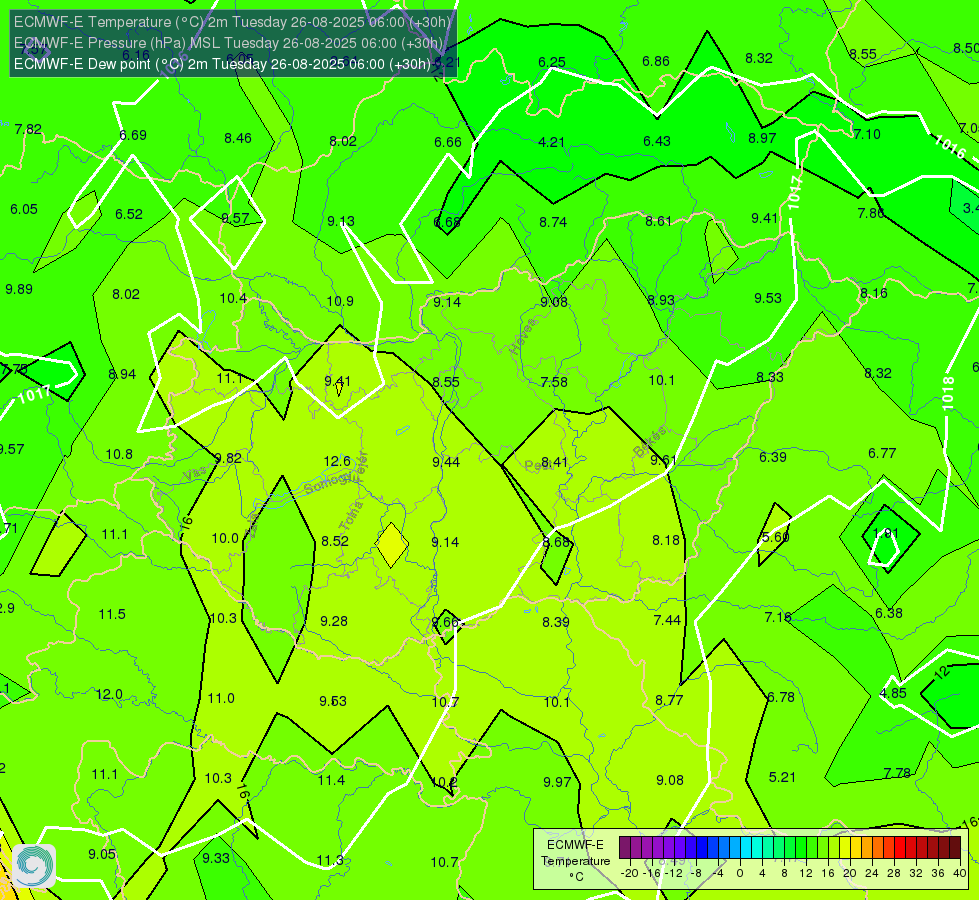979x900 pixels.
Task: Click the 40 label on the legend scale
Action: (960, 873)
